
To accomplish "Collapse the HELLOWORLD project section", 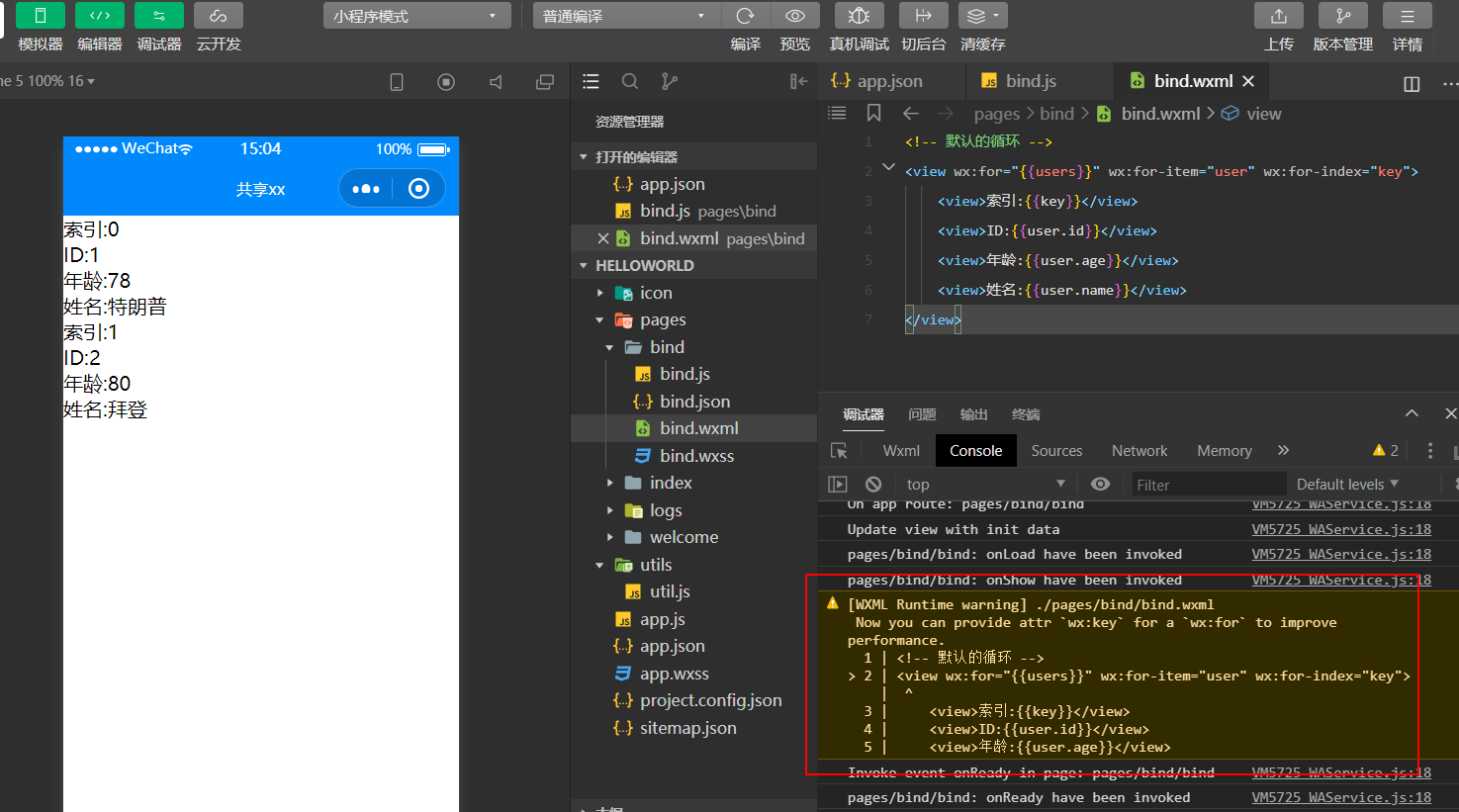I will tap(584, 266).
